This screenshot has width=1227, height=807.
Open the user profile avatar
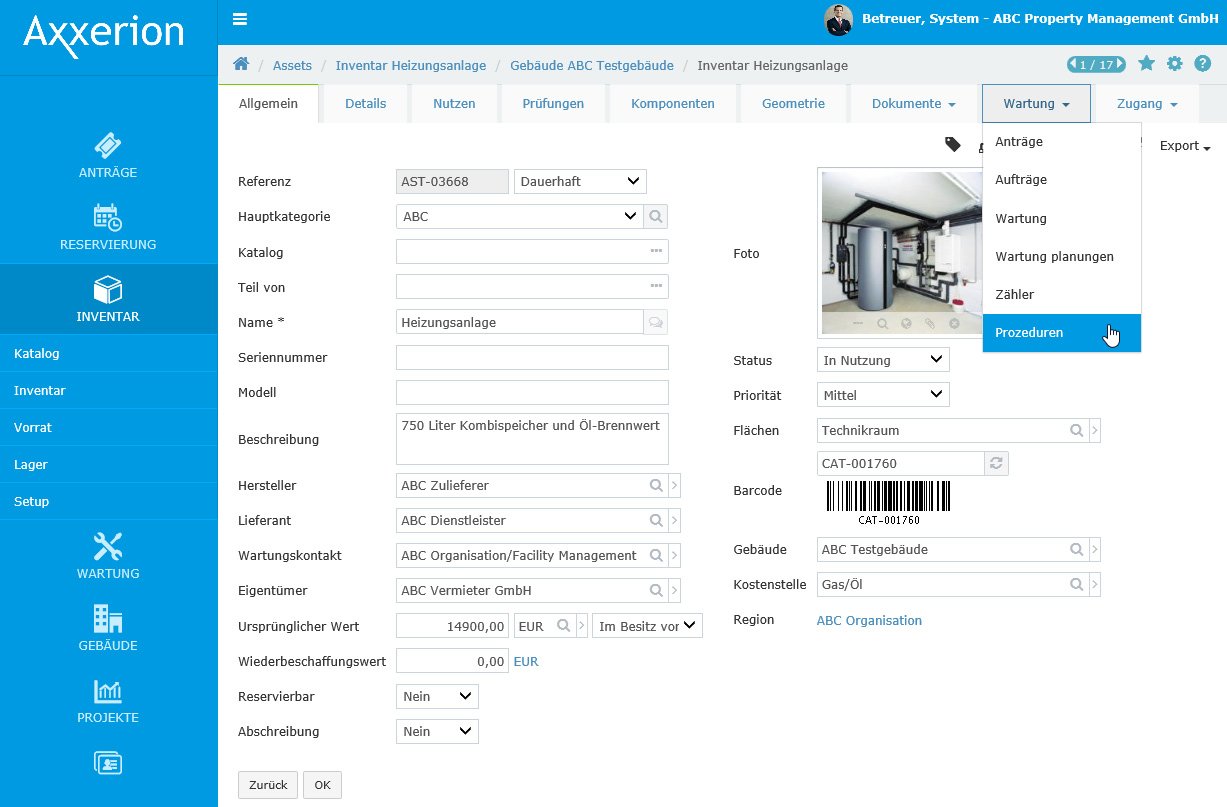pyautogui.click(x=838, y=19)
